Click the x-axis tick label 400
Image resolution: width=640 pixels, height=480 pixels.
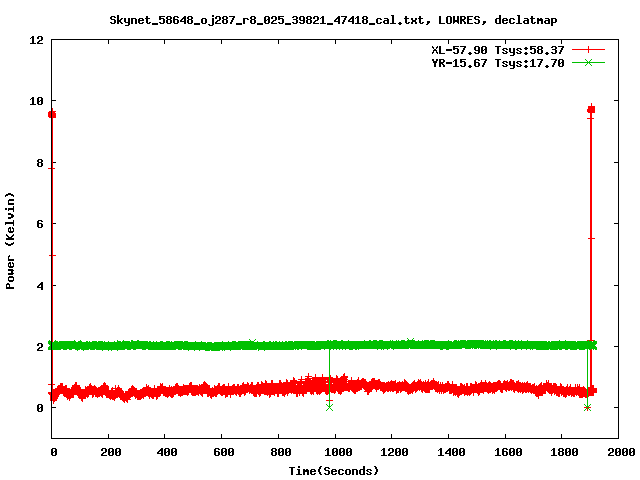(x=167, y=452)
